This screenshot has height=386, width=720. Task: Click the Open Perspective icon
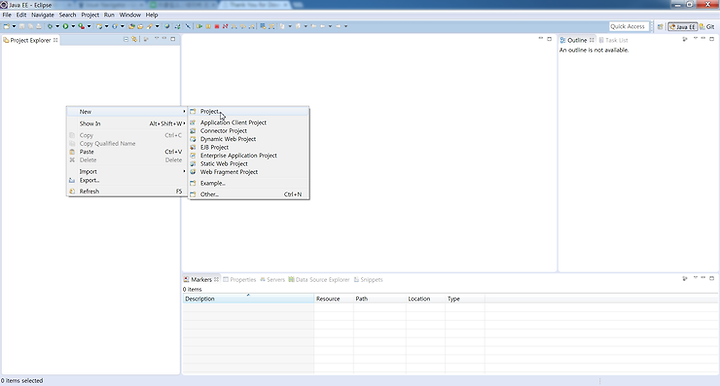[x=660, y=27]
